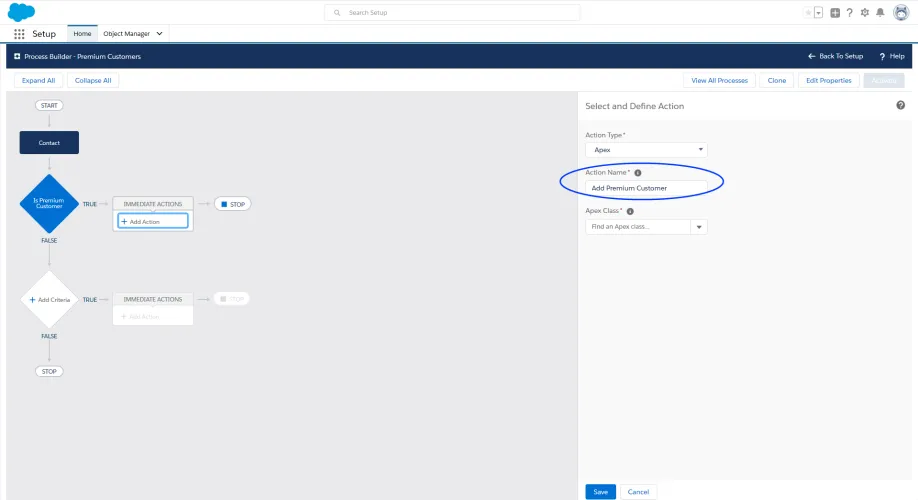Image resolution: width=918 pixels, height=500 pixels.
Task: Click the STOP node after first Immediate Actions
Action: click(x=232, y=204)
